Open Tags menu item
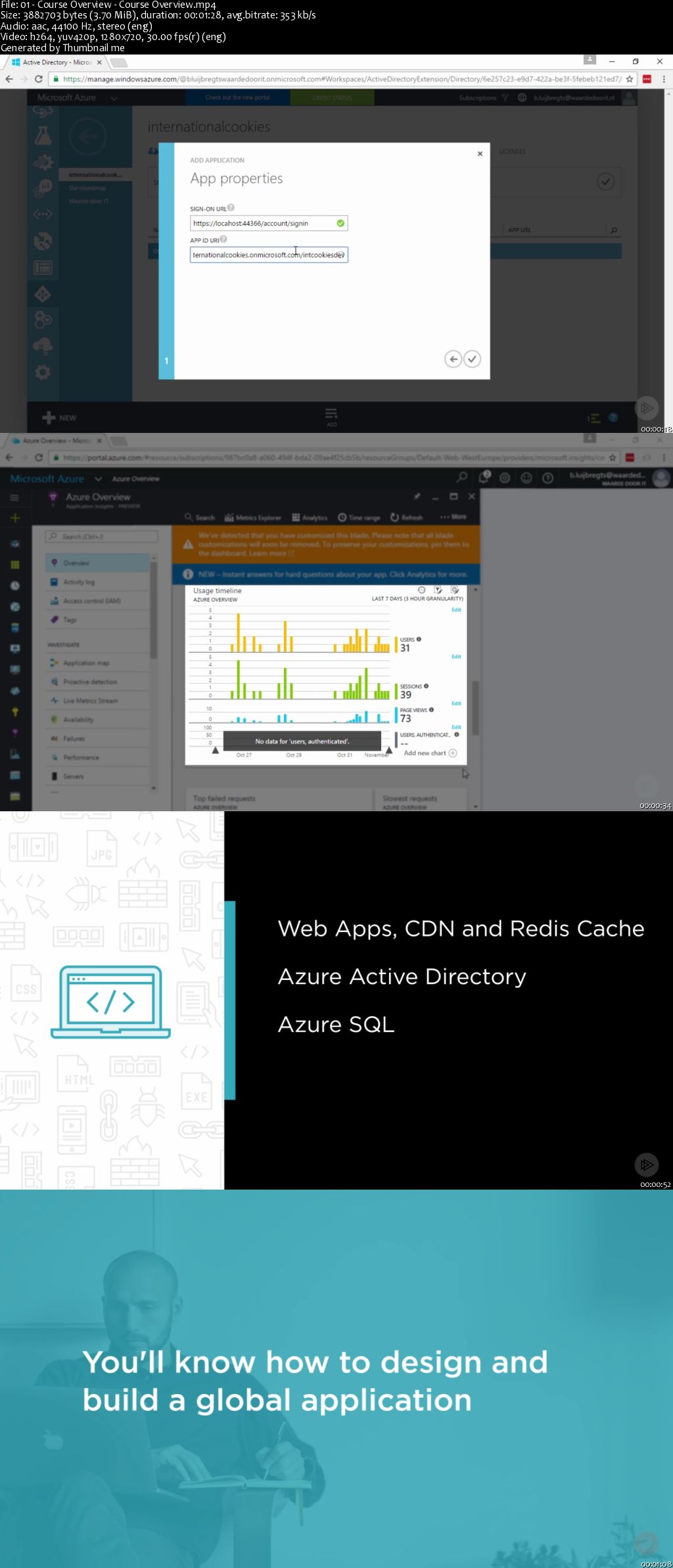The image size is (673, 1568). pyautogui.click(x=97, y=620)
